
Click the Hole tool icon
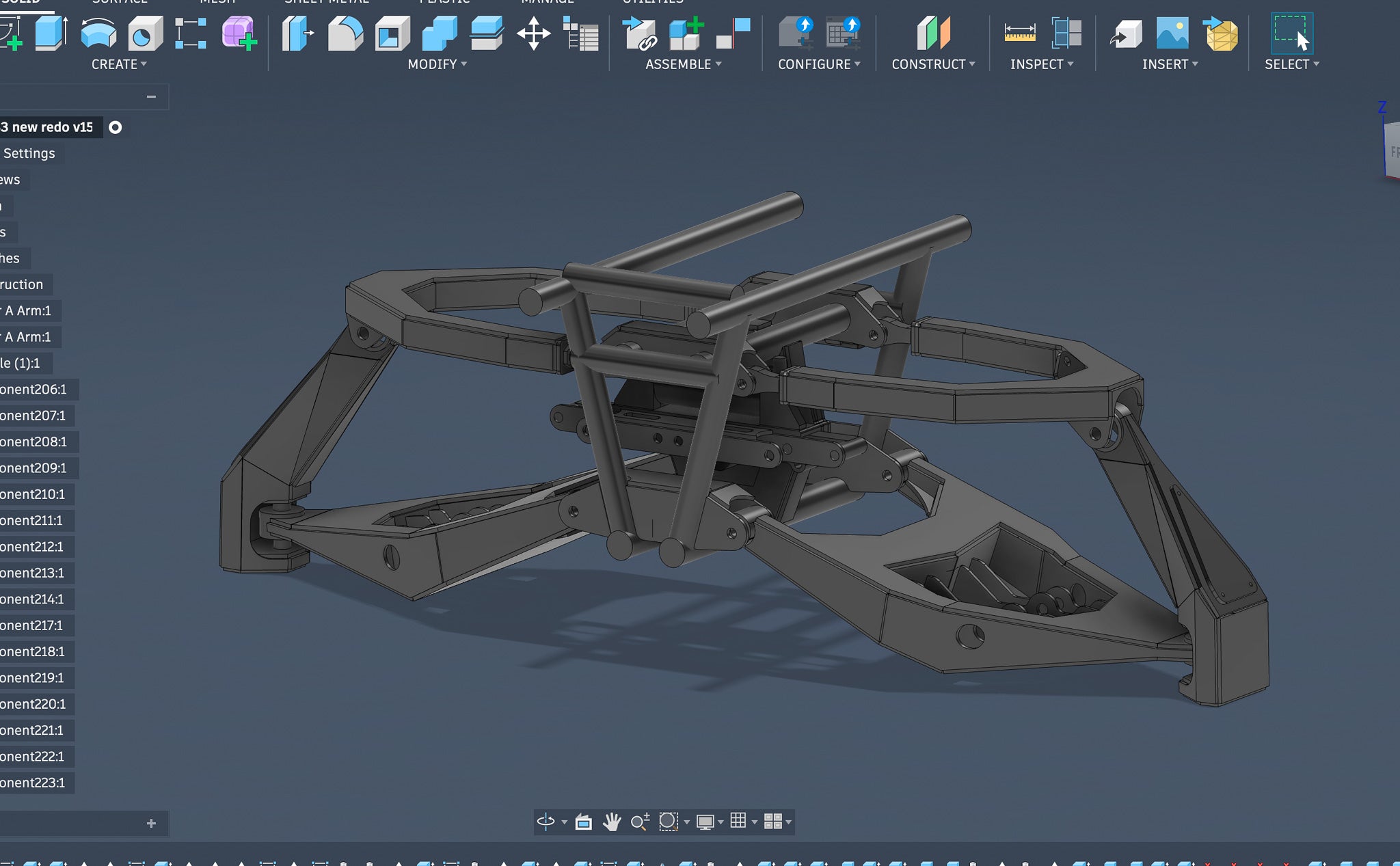click(144, 33)
